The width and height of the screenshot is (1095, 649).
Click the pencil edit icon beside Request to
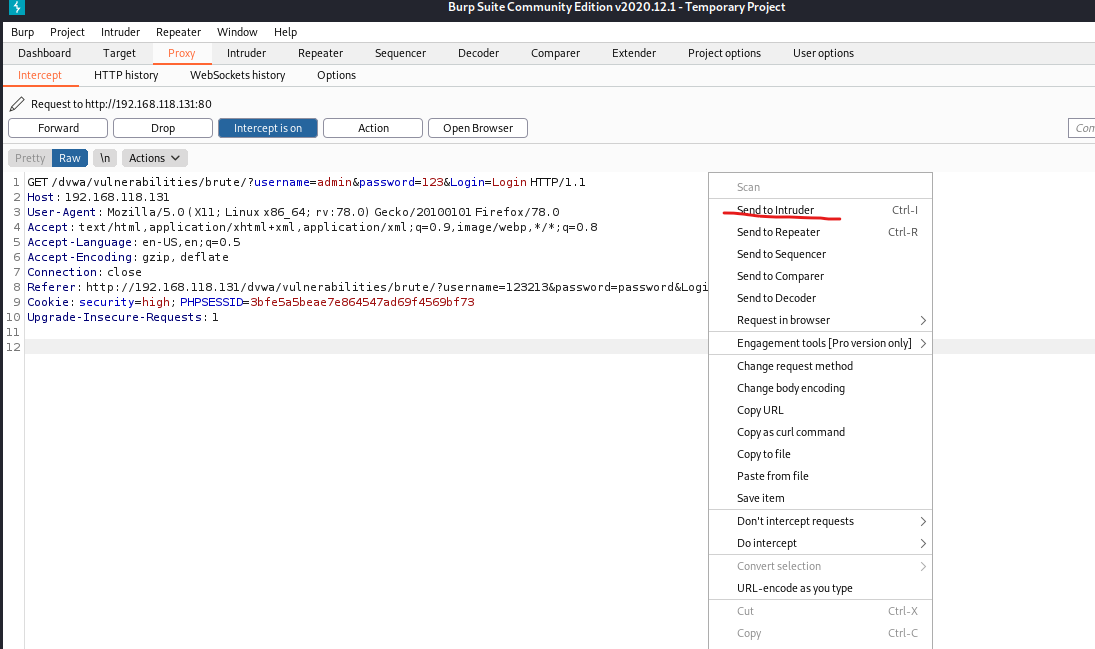[17, 104]
